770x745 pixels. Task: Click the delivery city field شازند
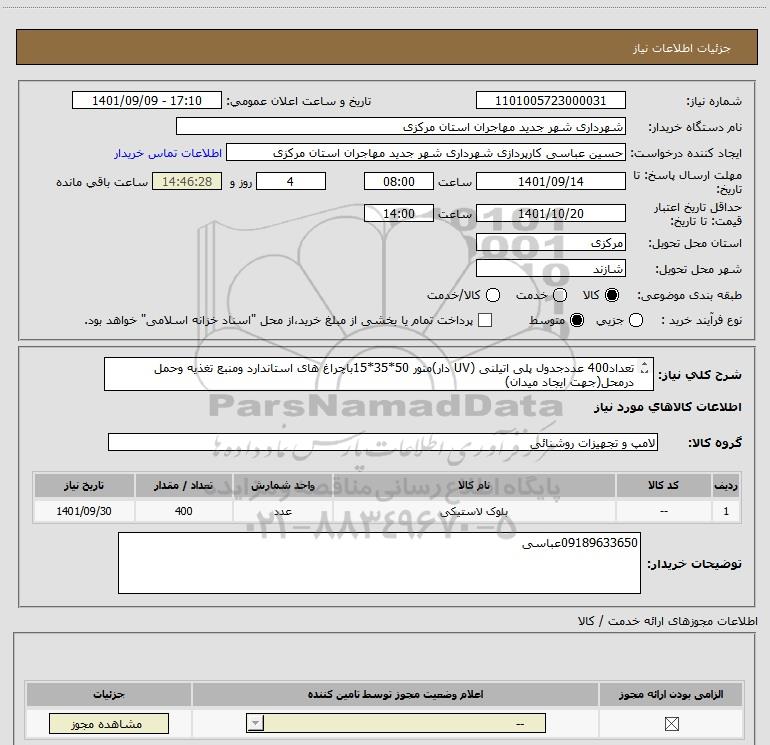click(550, 268)
